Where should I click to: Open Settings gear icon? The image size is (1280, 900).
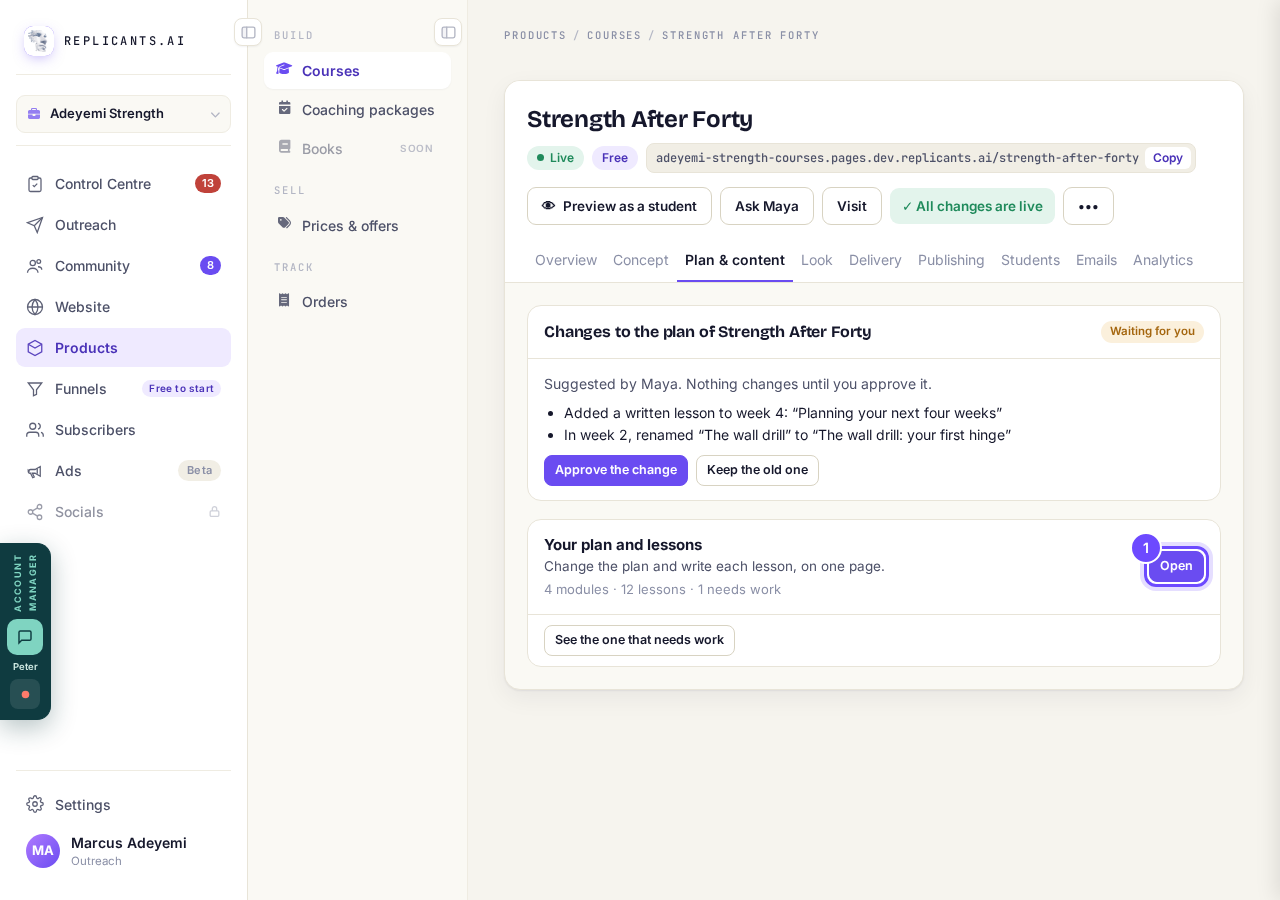(35, 804)
